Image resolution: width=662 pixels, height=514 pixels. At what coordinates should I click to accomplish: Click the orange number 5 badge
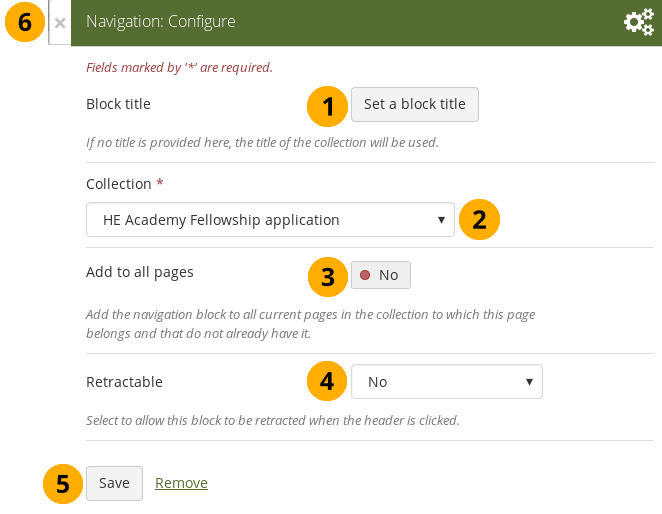[63, 484]
